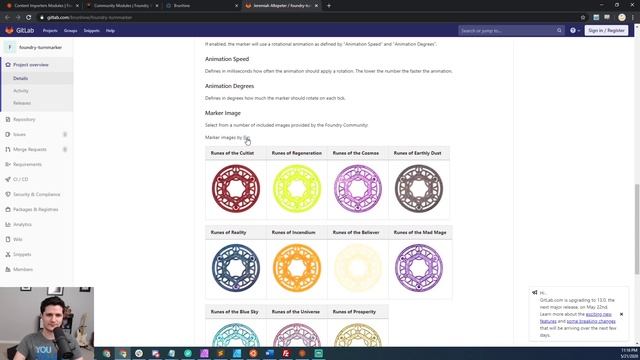Open the Issues sidebar icon
Image resolution: width=640 pixels, height=360 pixels.
[8, 134]
